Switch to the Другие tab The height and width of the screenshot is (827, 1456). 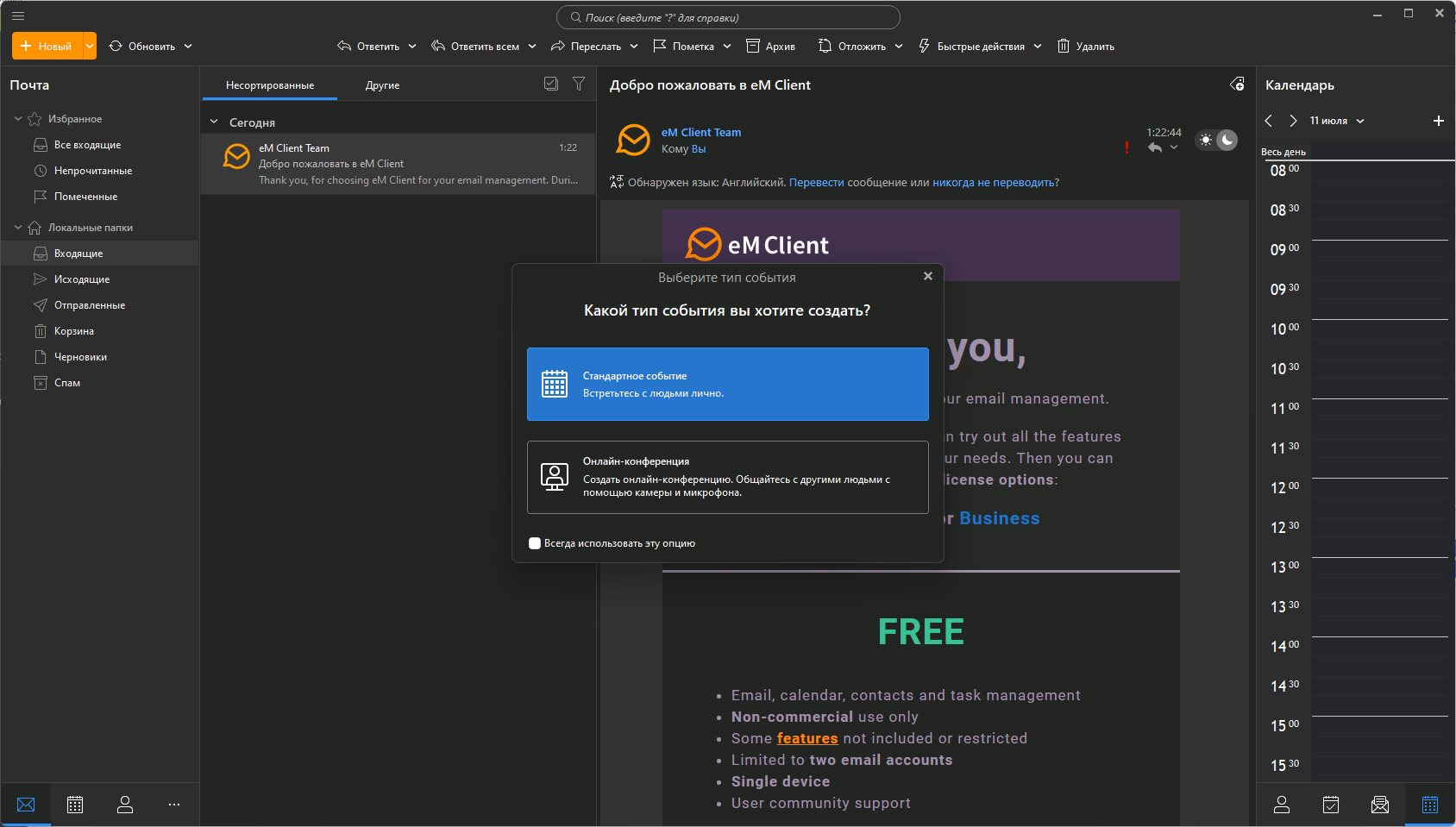point(382,85)
